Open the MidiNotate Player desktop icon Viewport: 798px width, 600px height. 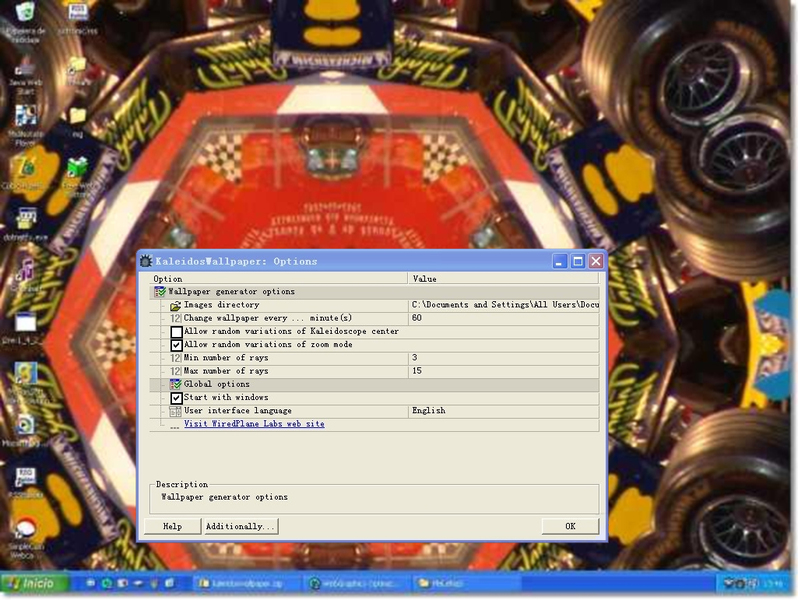click(24, 125)
